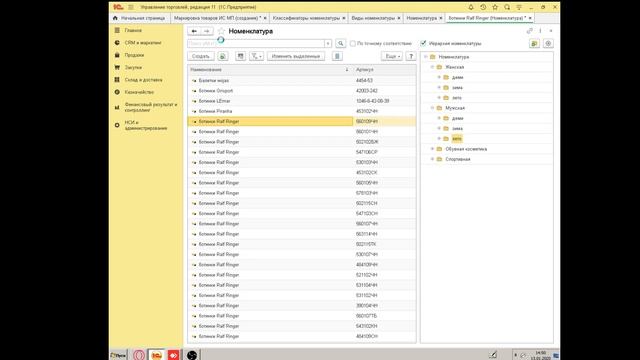Click the Создать button
Image resolution: width=640 pixels, height=360 pixels.
(x=201, y=56)
